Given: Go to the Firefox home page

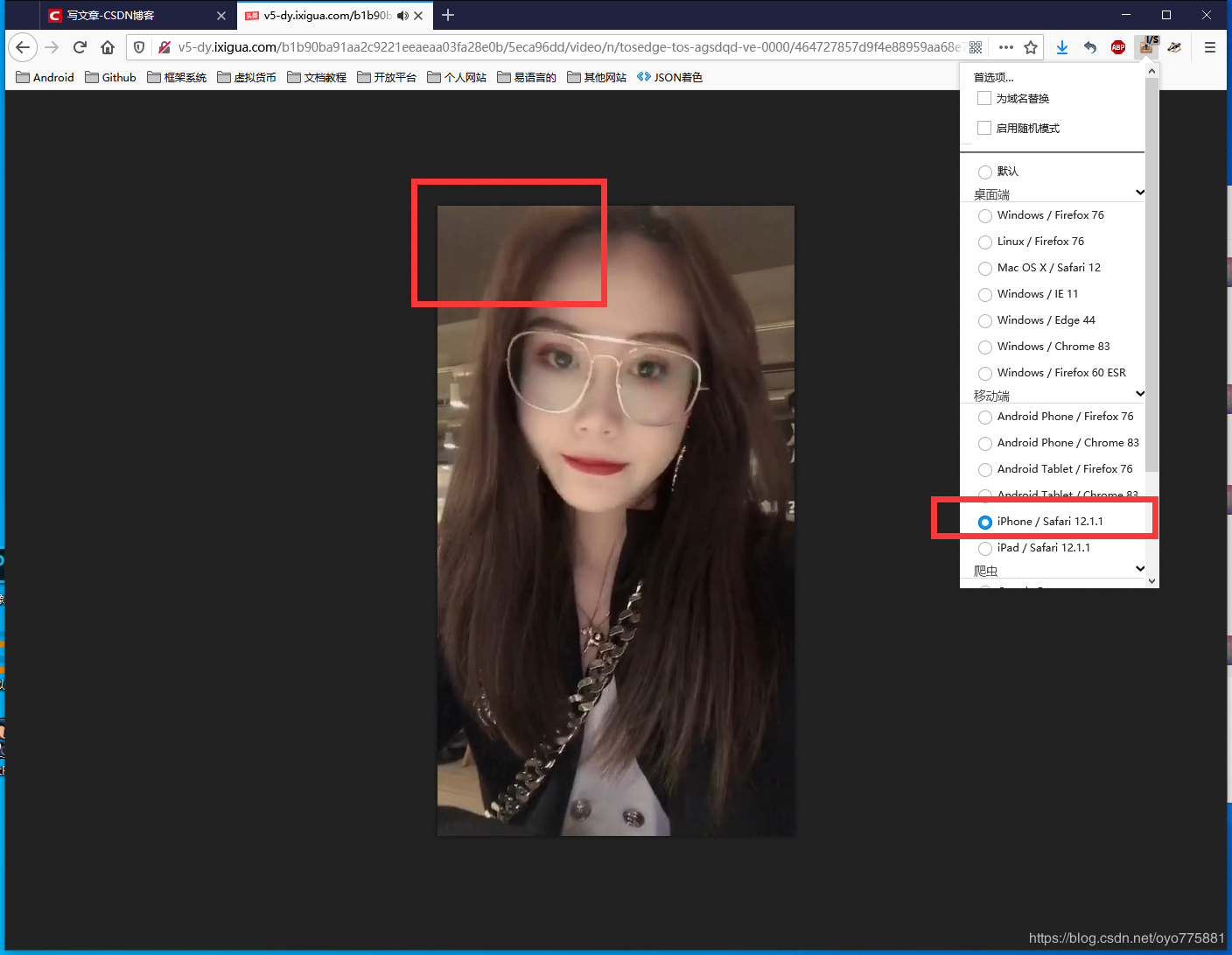Looking at the screenshot, I should click(x=108, y=47).
